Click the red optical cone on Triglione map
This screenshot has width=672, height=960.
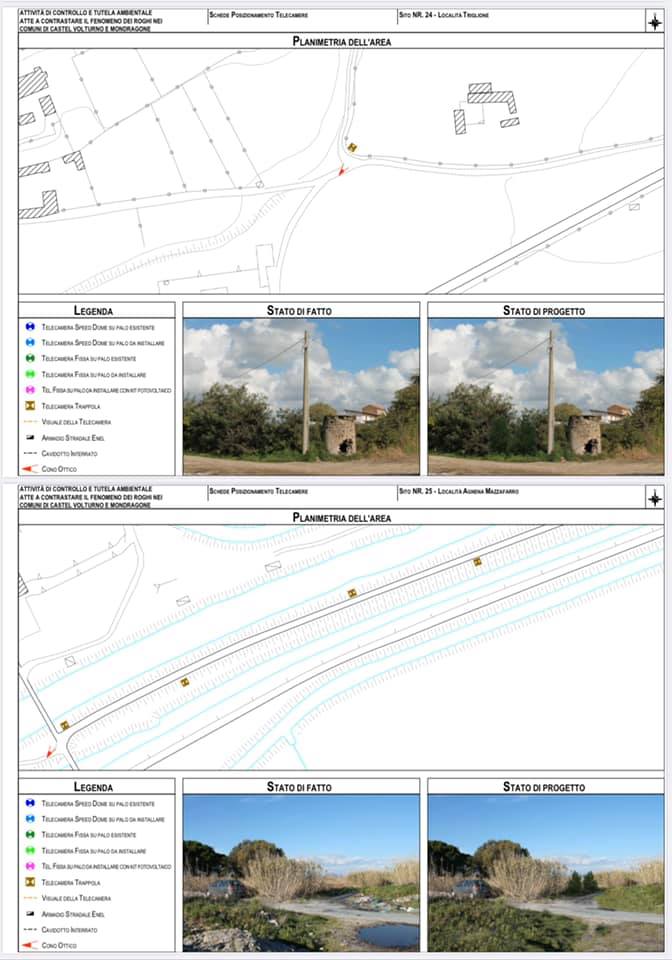click(x=342, y=171)
